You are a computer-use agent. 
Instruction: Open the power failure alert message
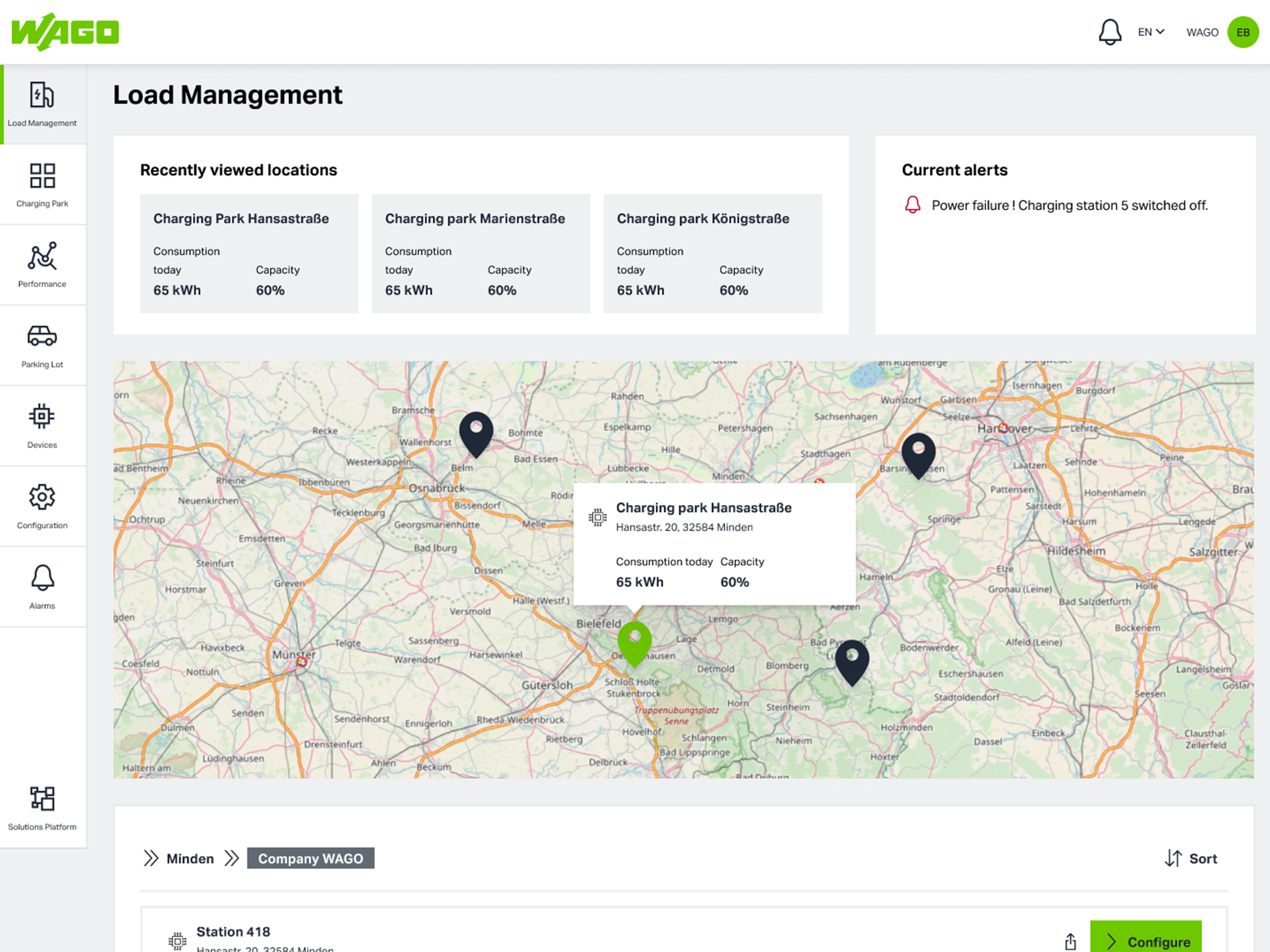coord(1069,206)
